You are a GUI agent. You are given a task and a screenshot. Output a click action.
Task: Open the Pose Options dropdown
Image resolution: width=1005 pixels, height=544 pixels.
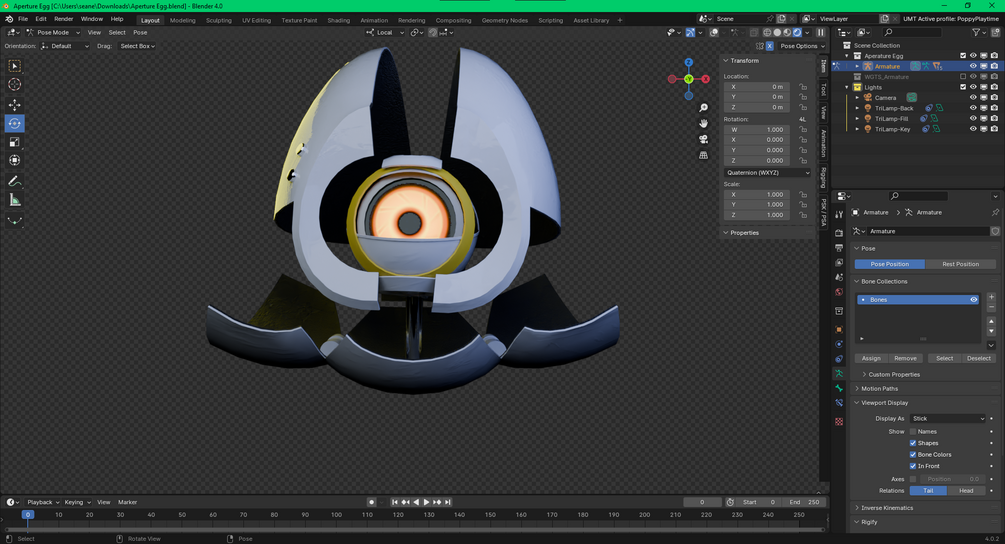coord(802,46)
